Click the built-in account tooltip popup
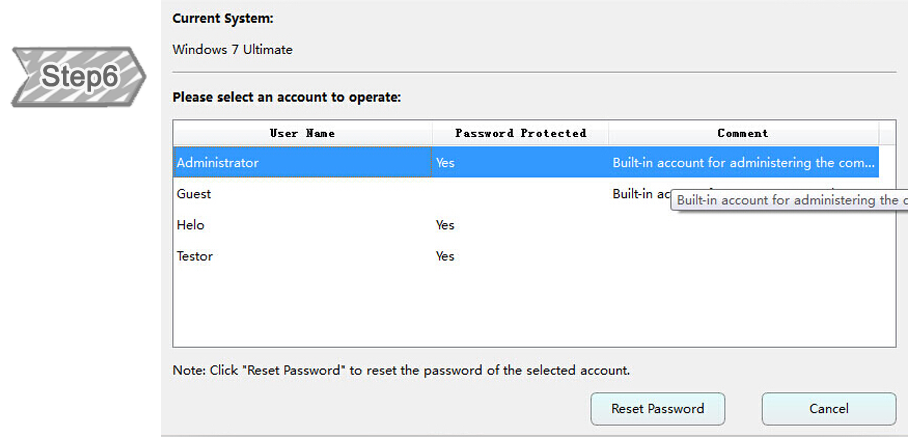This screenshot has width=918, height=437. pos(790,201)
